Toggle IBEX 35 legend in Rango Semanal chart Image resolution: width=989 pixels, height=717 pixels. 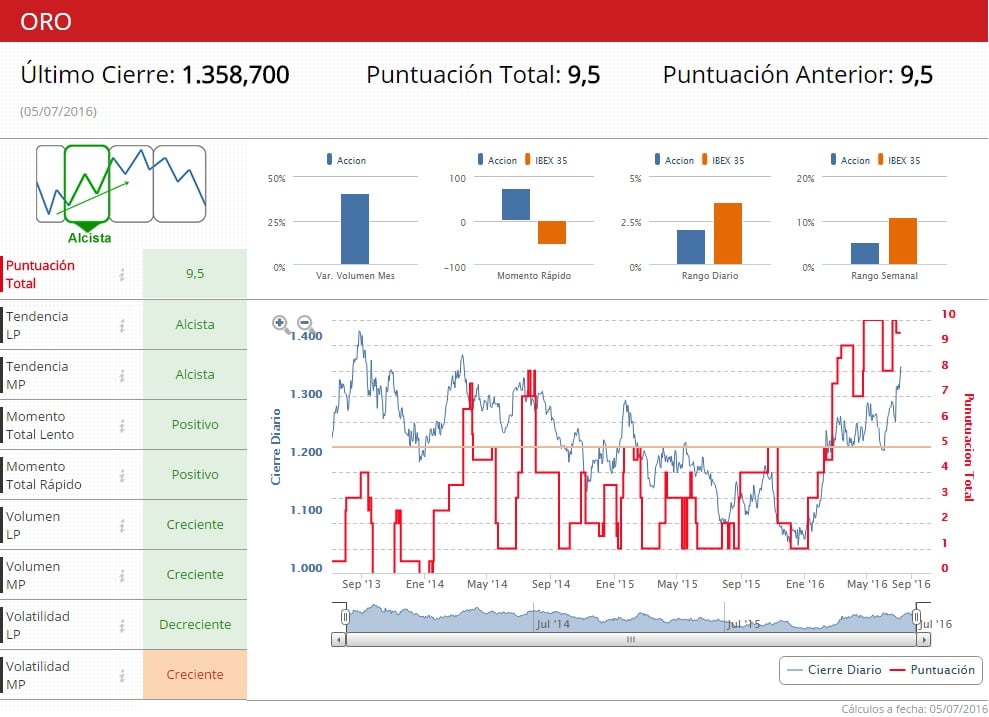pyautogui.click(x=899, y=160)
